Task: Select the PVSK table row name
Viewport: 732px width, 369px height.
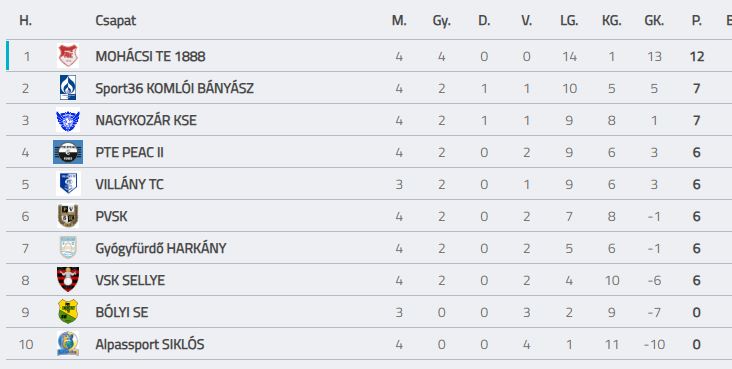Action: 111,216
